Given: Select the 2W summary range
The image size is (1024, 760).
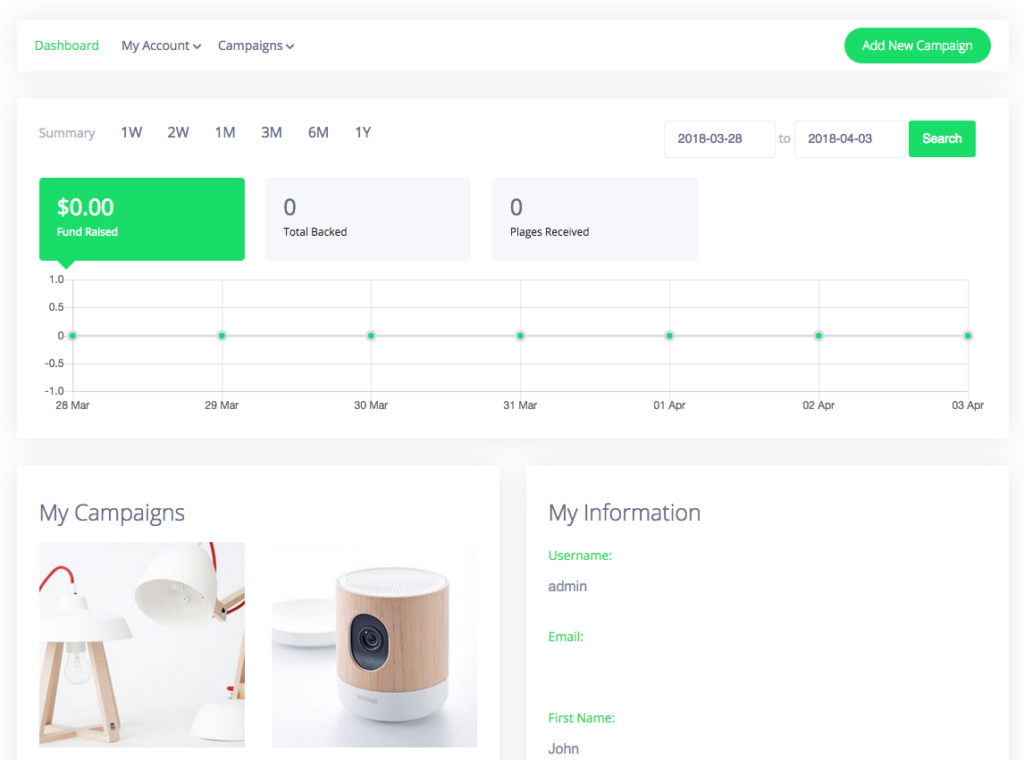Looking at the screenshot, I should (x=178, y=132).
